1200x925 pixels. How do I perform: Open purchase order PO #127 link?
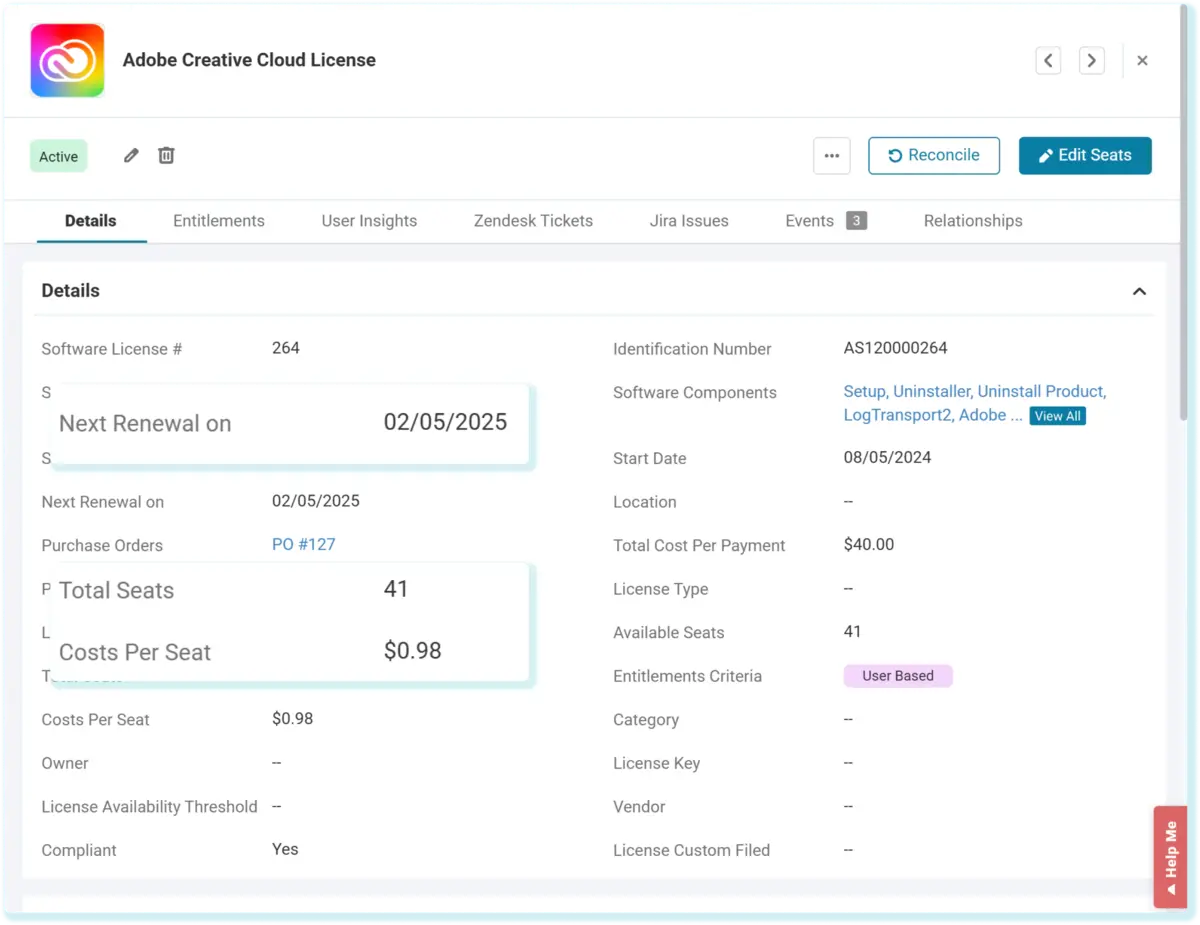pyautogui.click(x=303, y=545)
